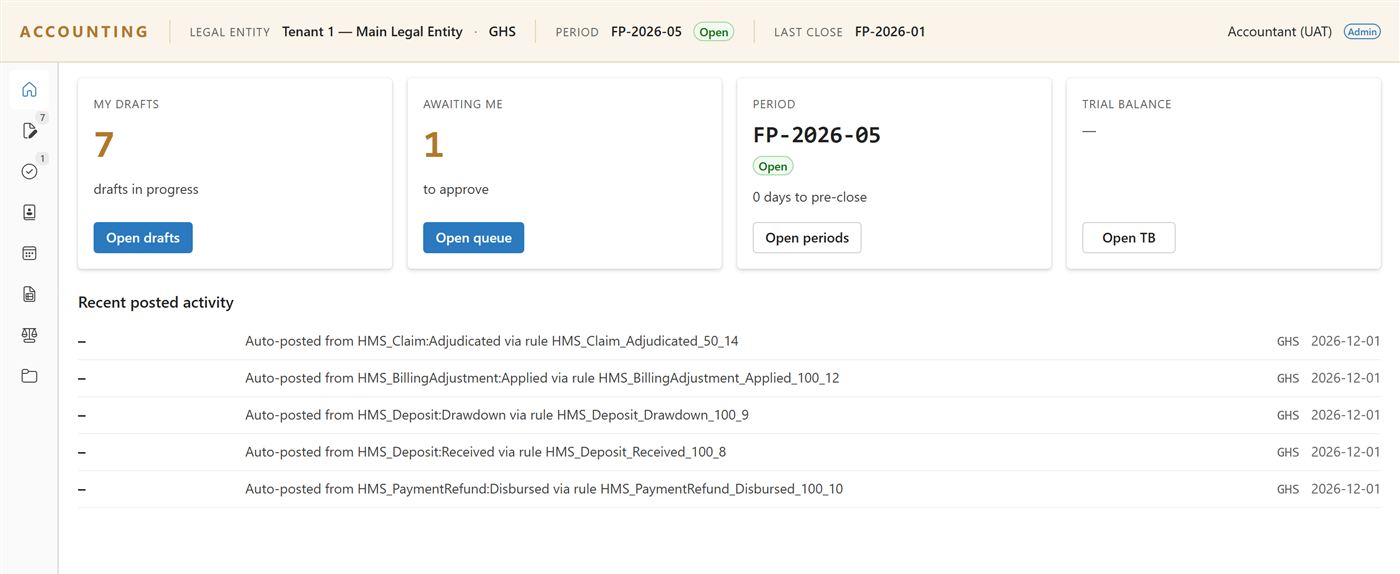Screen dimensions: 1400x574
Task: Click the Accountant (UAT) user label
Action: pyautogui.click(x=1279, y=32)
